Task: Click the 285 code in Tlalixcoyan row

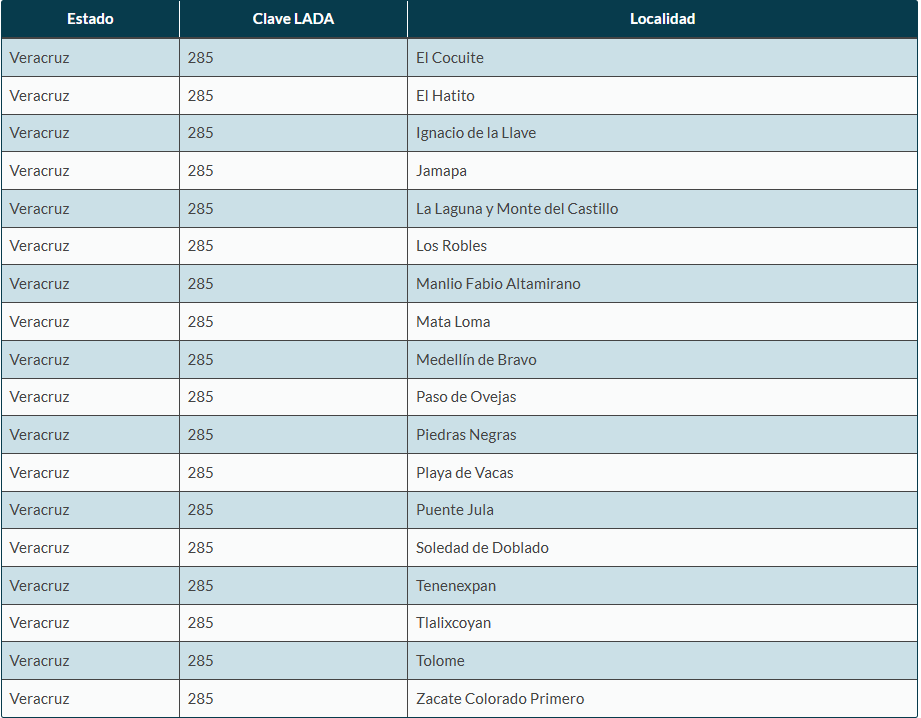Action: pos(293,623)
